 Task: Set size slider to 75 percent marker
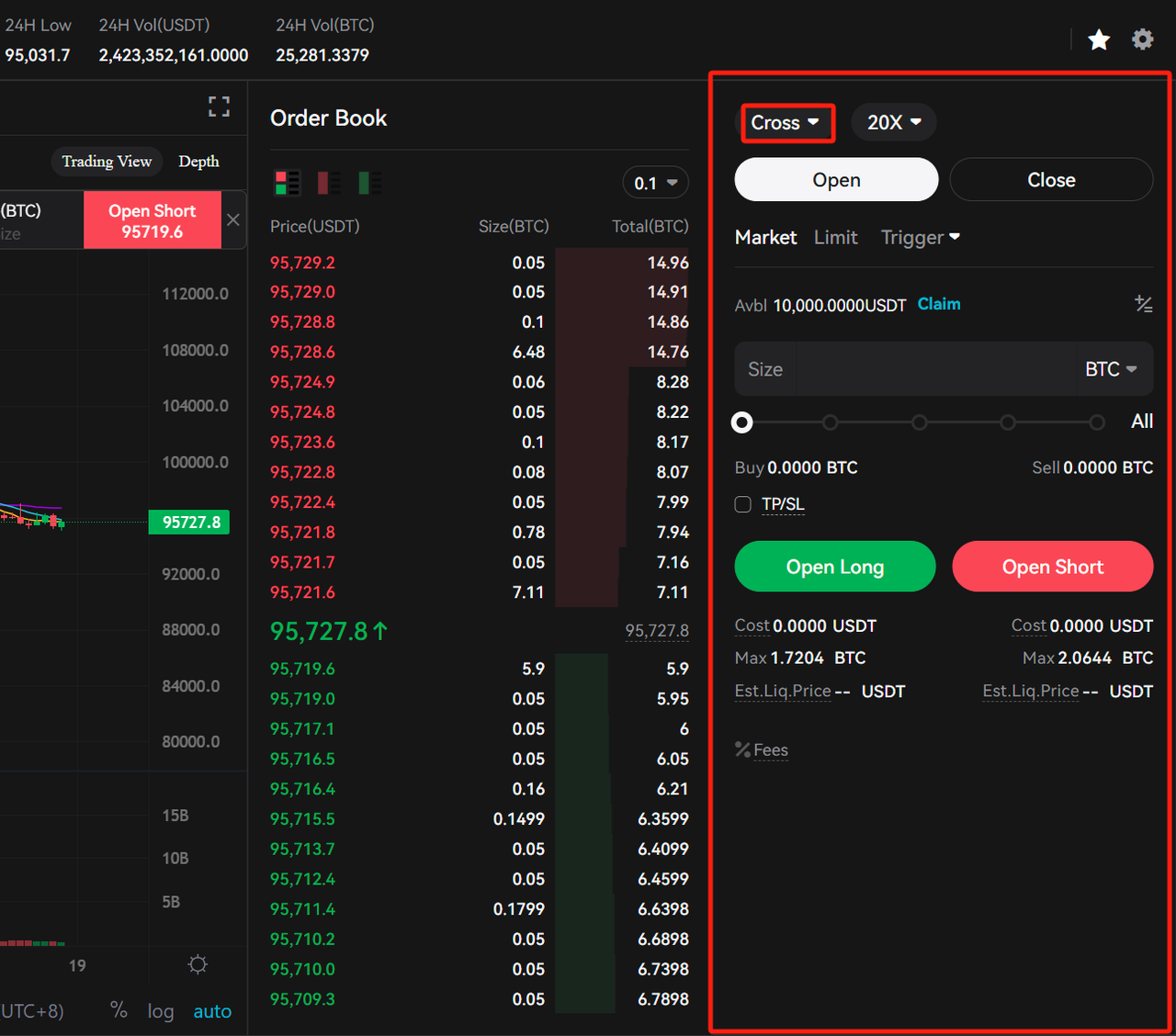[1008, 422]
